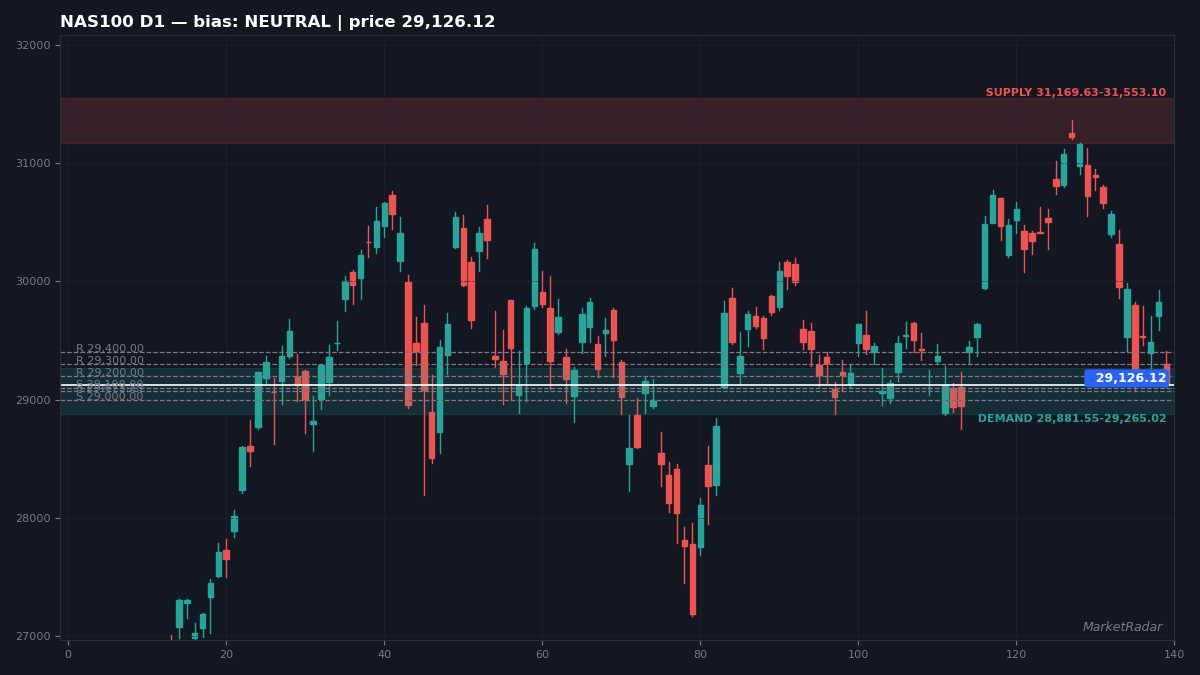Viewport: 1200px width, 675px height.
Task: Click the chart title NAS100 D1 bias NEUTRAL
Action: (278, 22)
